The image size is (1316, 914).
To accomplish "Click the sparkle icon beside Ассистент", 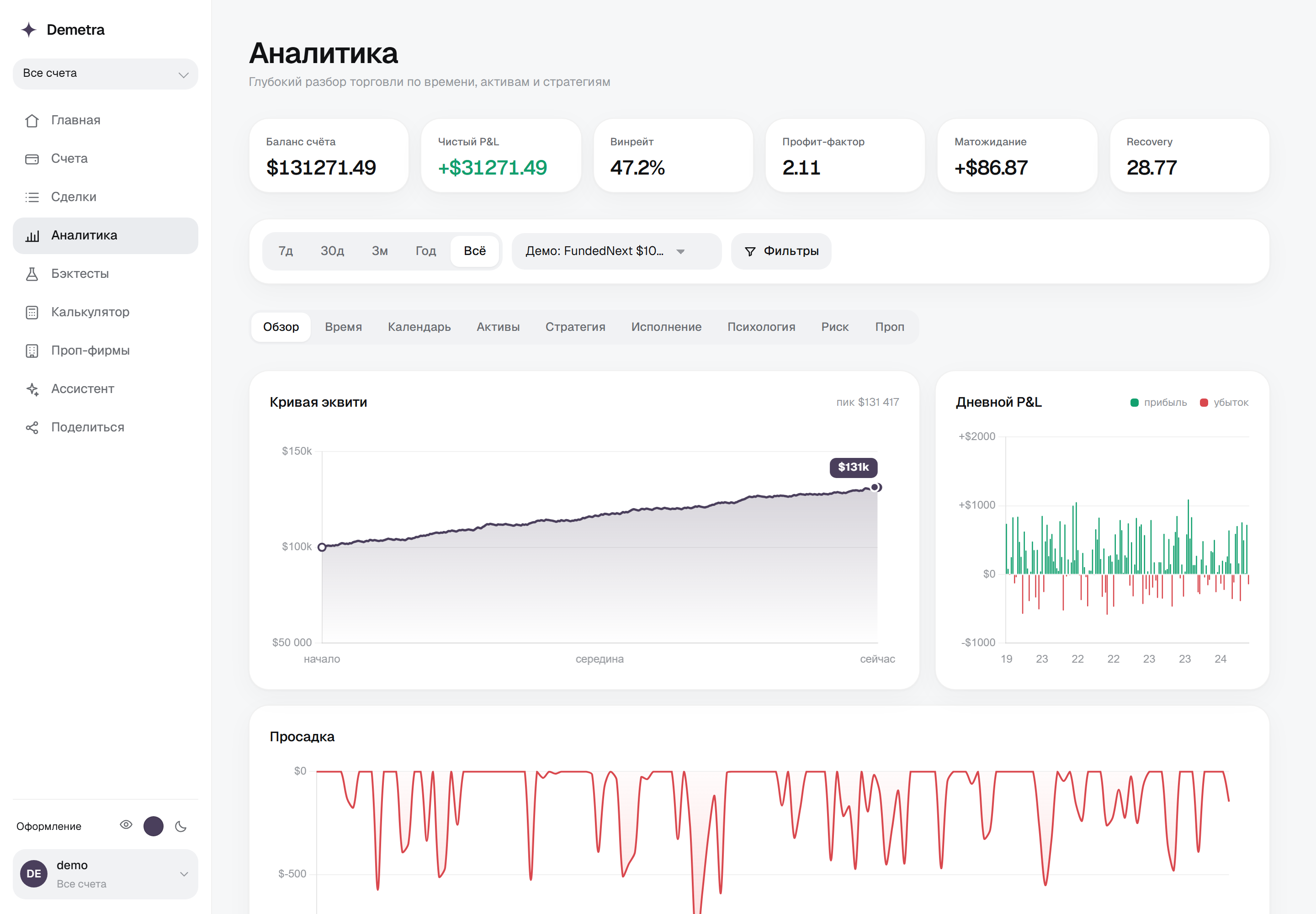I will click(32, 389).
